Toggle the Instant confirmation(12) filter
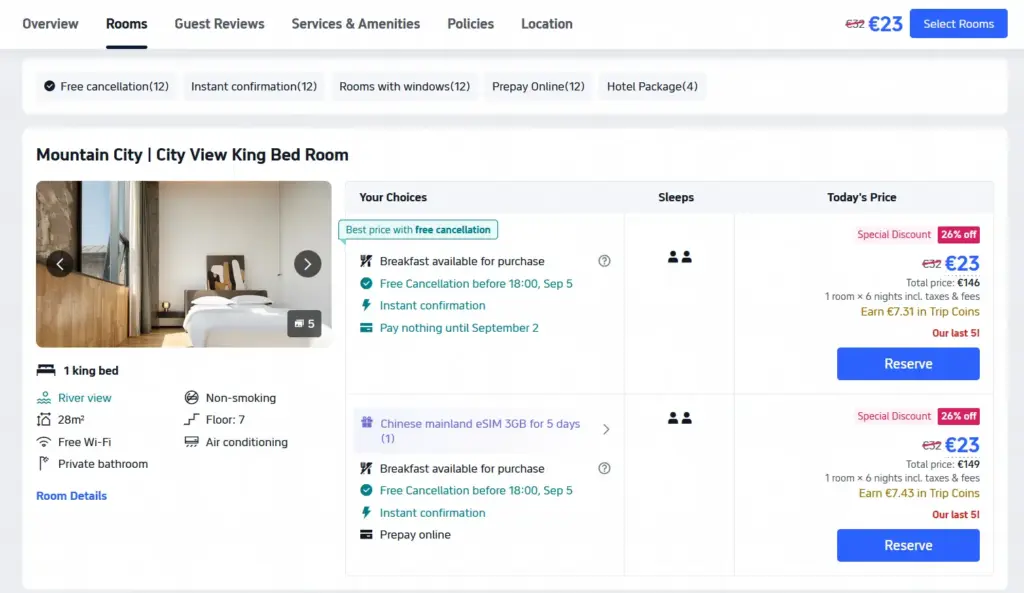 (x=253, y=86)
